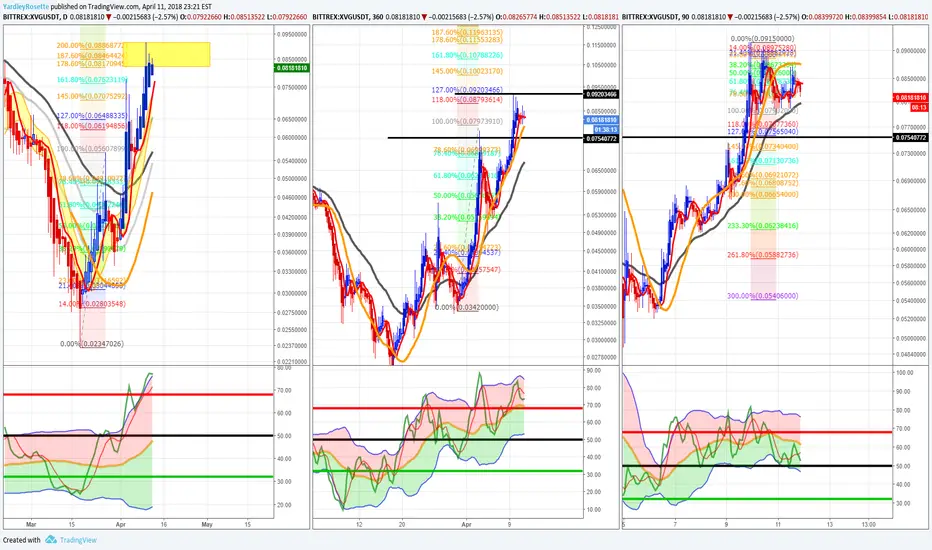Click the 118.00%(0.08793614) Fibonacci label

tap(467, 100)
